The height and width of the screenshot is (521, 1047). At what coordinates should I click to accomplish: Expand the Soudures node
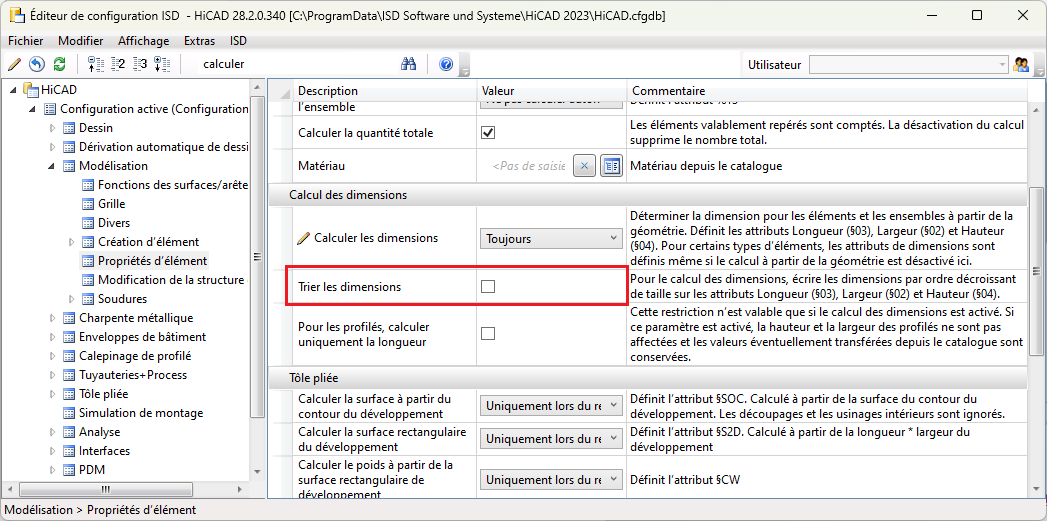71,299
